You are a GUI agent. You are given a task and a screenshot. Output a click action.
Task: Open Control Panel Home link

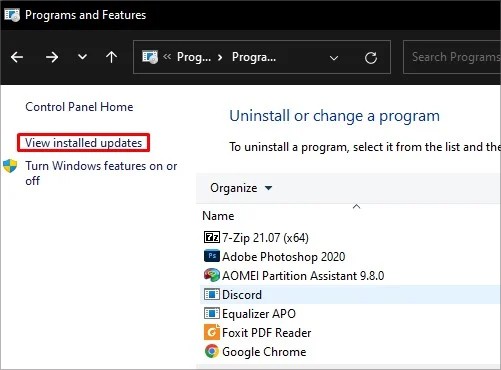pyautogui.click(x=79, y=107)
